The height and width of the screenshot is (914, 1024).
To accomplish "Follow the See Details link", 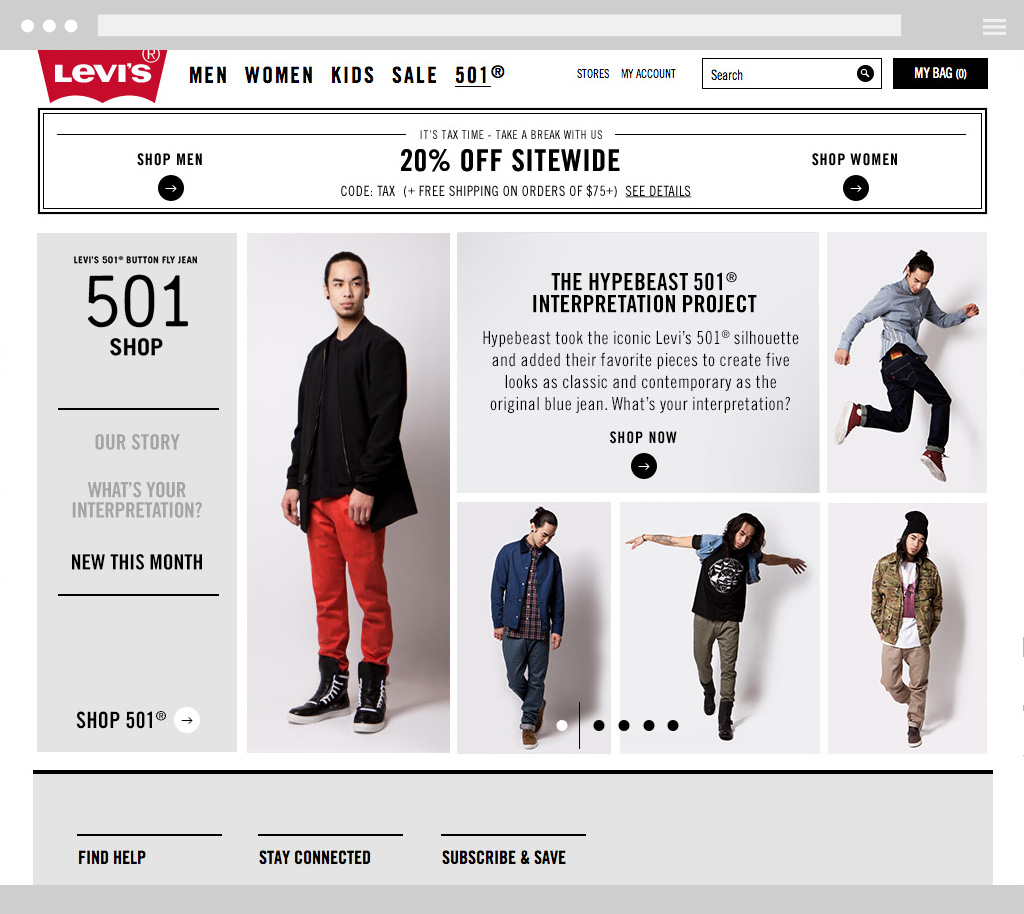I will click(x=658, y=191).
